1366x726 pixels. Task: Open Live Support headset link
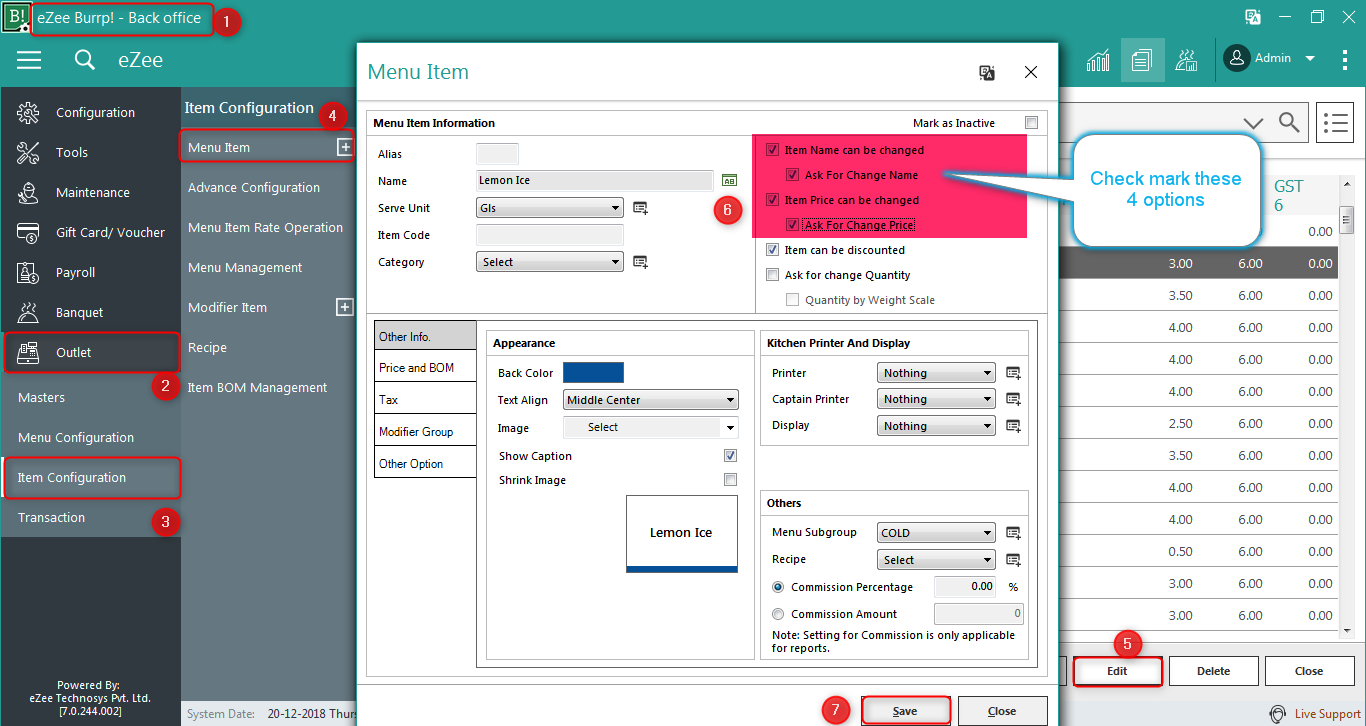1315,714
